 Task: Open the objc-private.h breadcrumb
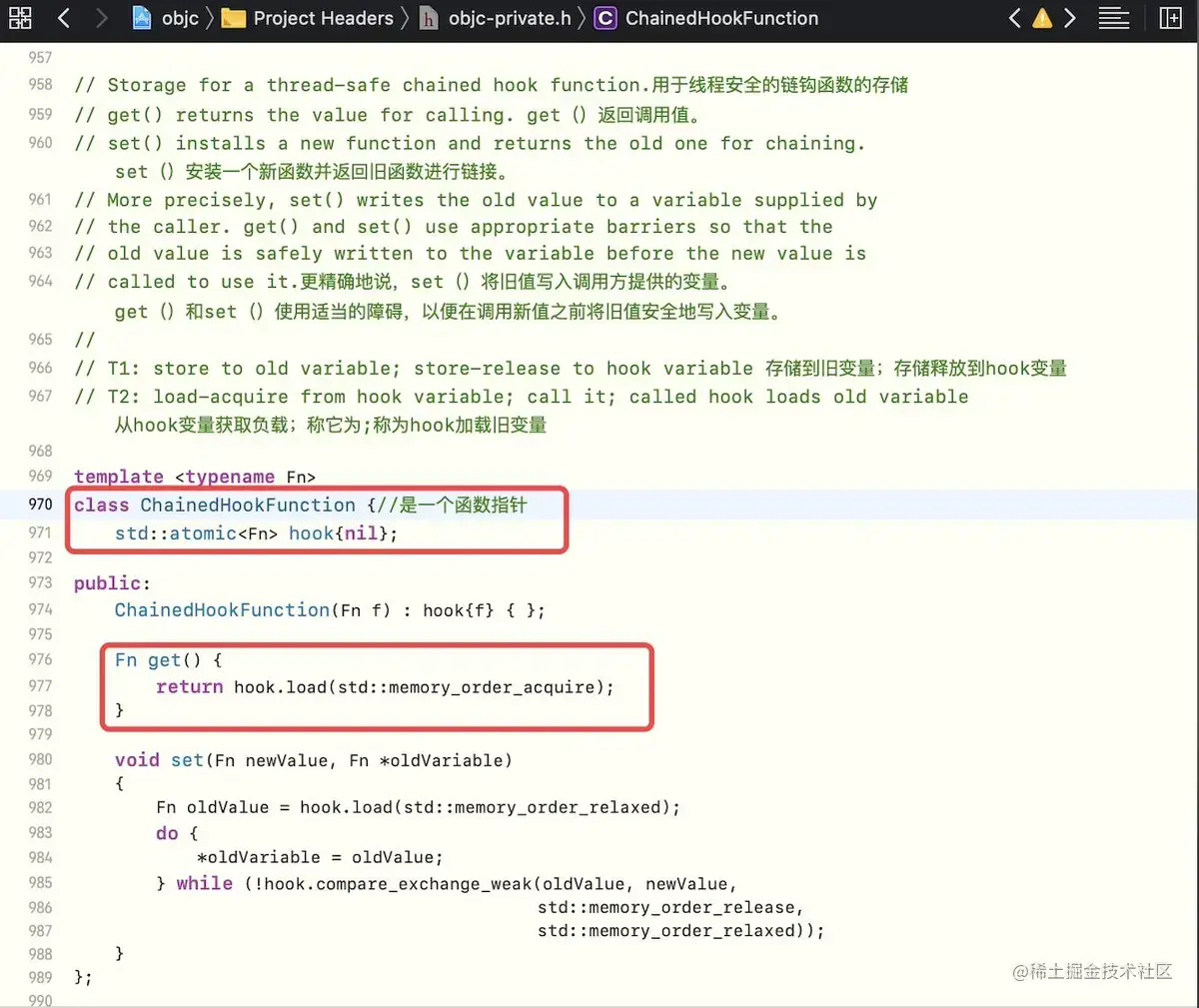[510, 18]
